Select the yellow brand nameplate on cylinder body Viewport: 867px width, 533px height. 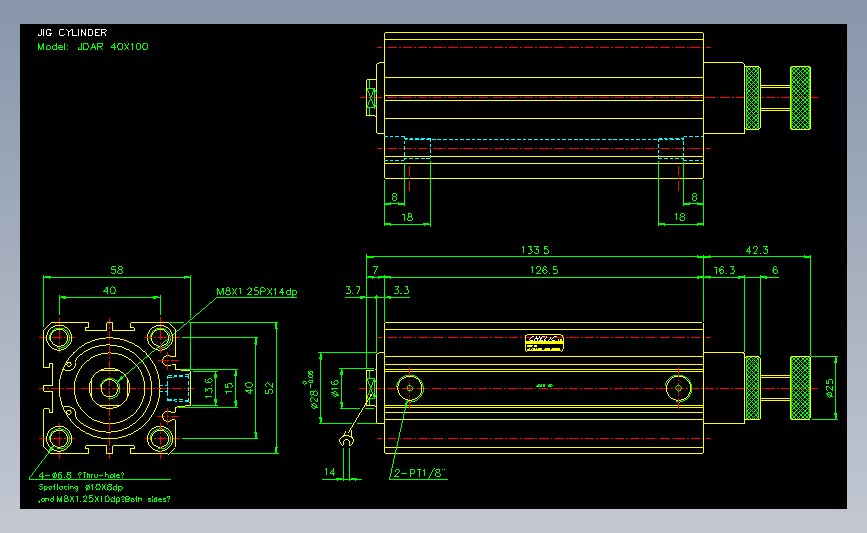[544, 343]
